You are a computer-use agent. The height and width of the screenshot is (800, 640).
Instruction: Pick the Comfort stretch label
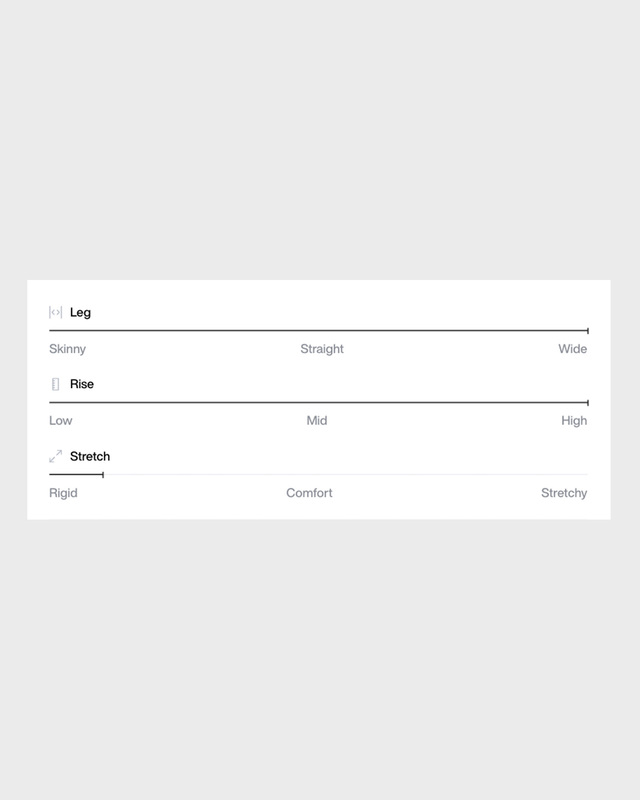[309, 493]
